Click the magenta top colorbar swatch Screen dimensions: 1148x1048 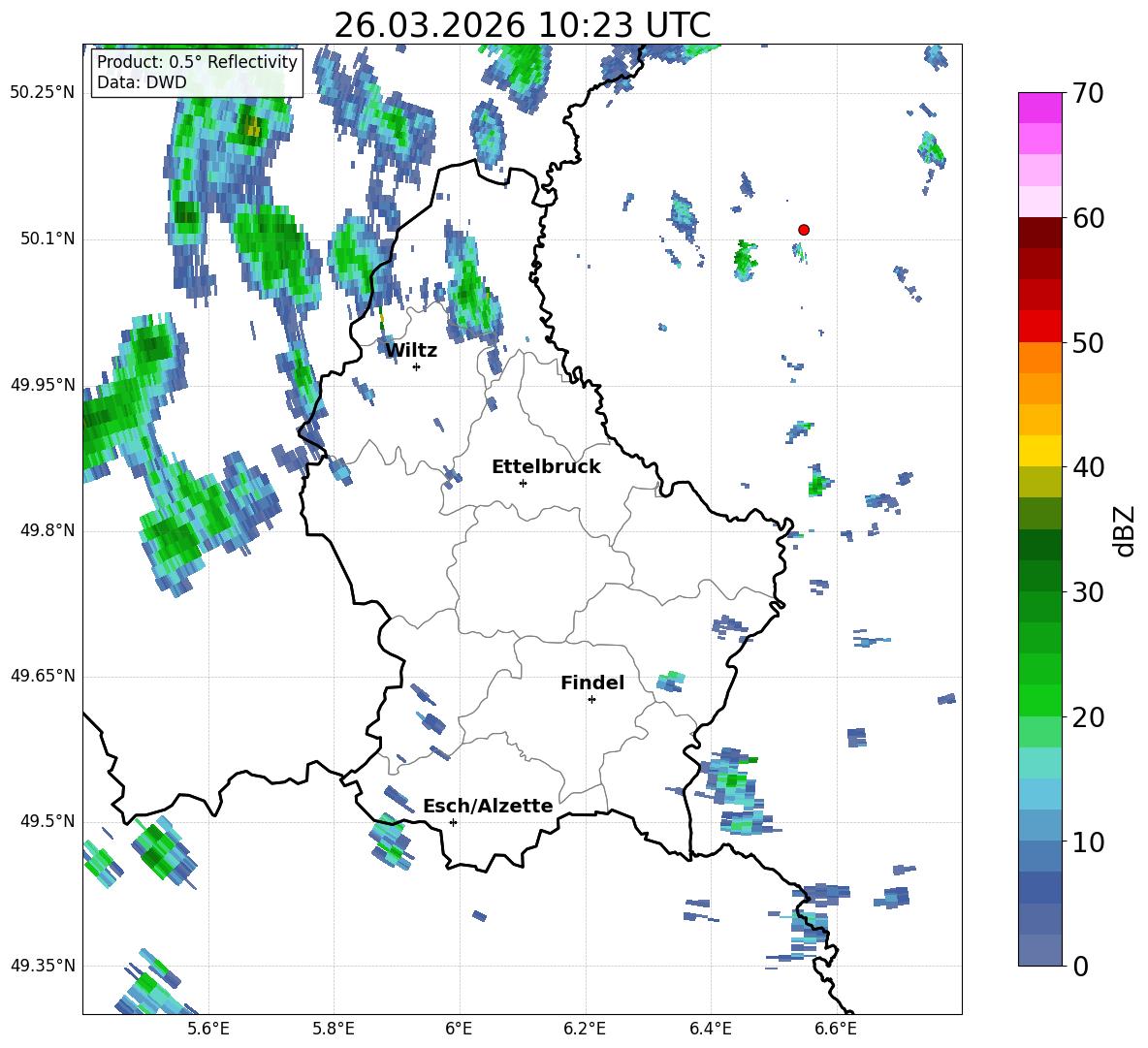pos(1039,108)
